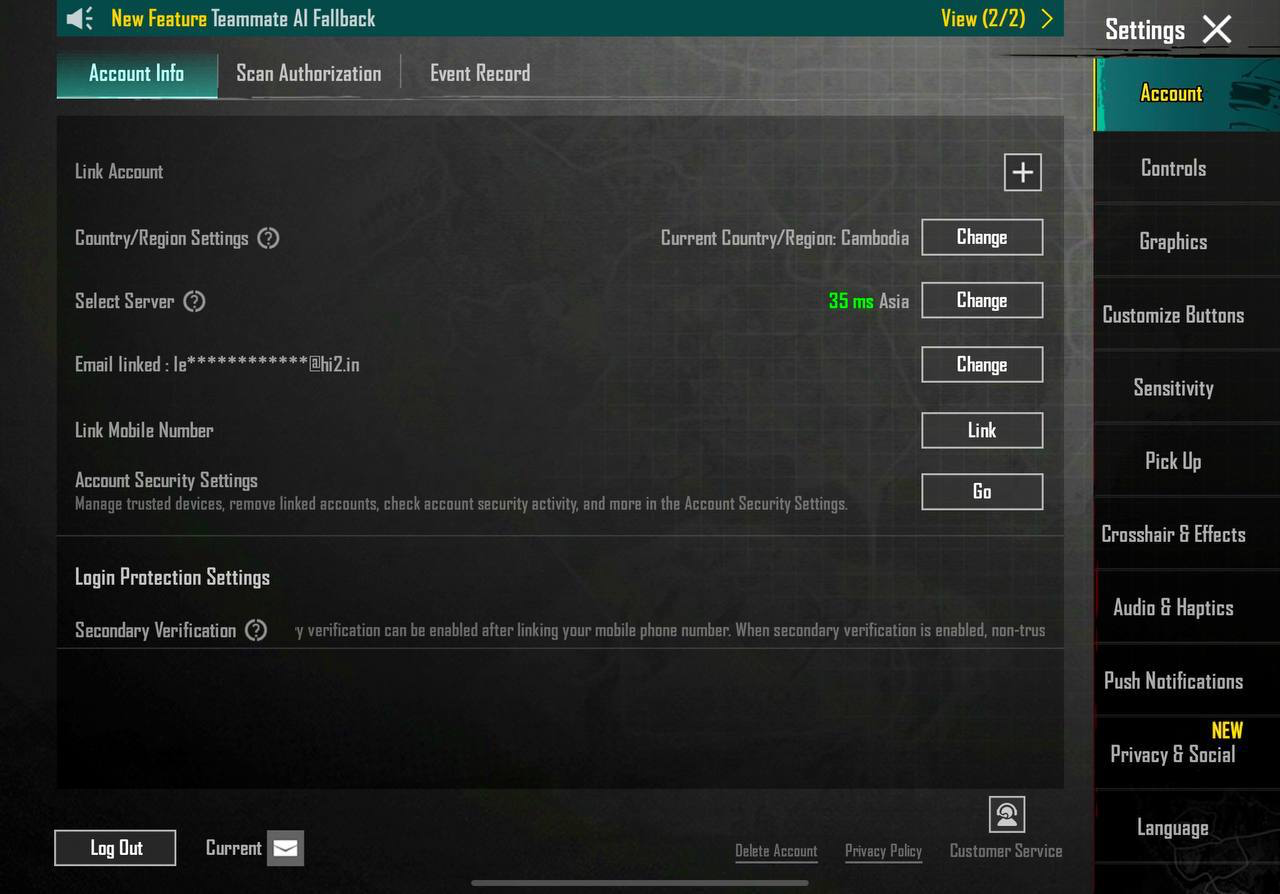Click the current login email envelope icon
The width and height of the screenshot is (1280, 894).
pyautogui.click(x=285, y=848)
